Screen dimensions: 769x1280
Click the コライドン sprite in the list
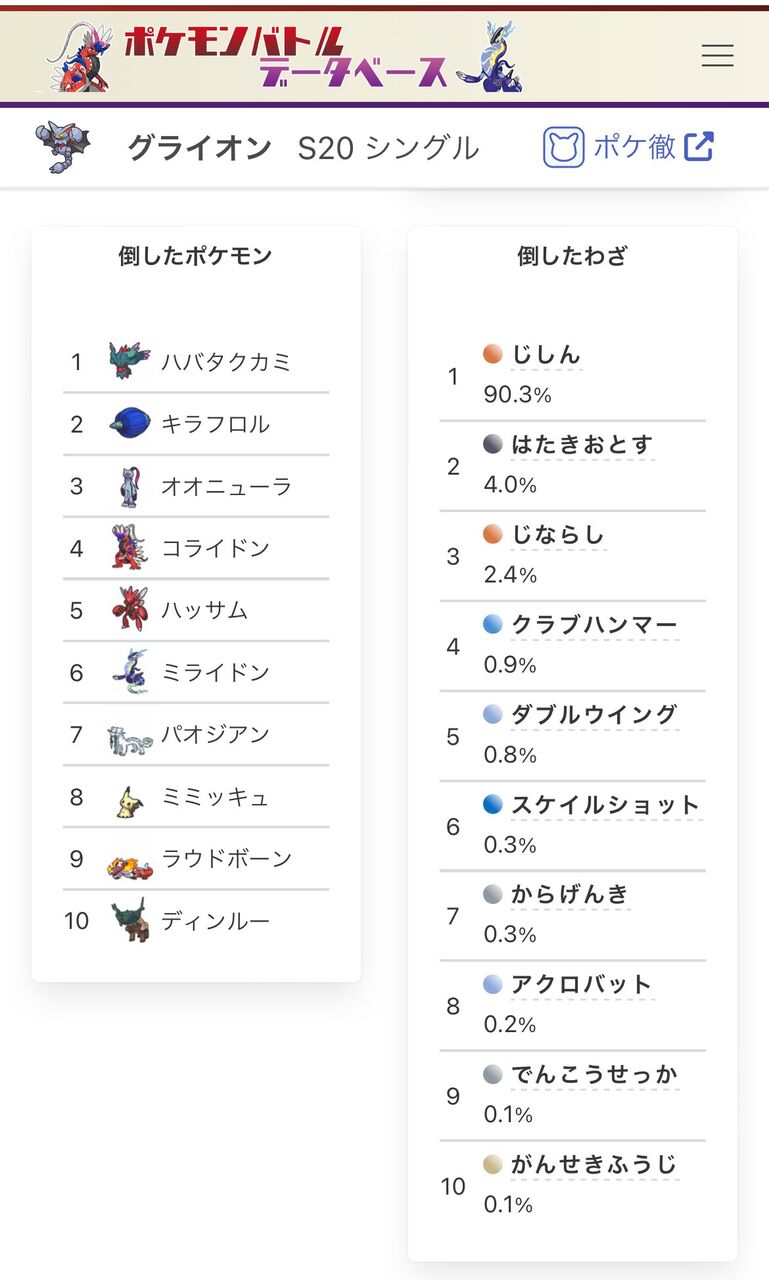pos(129,547)
